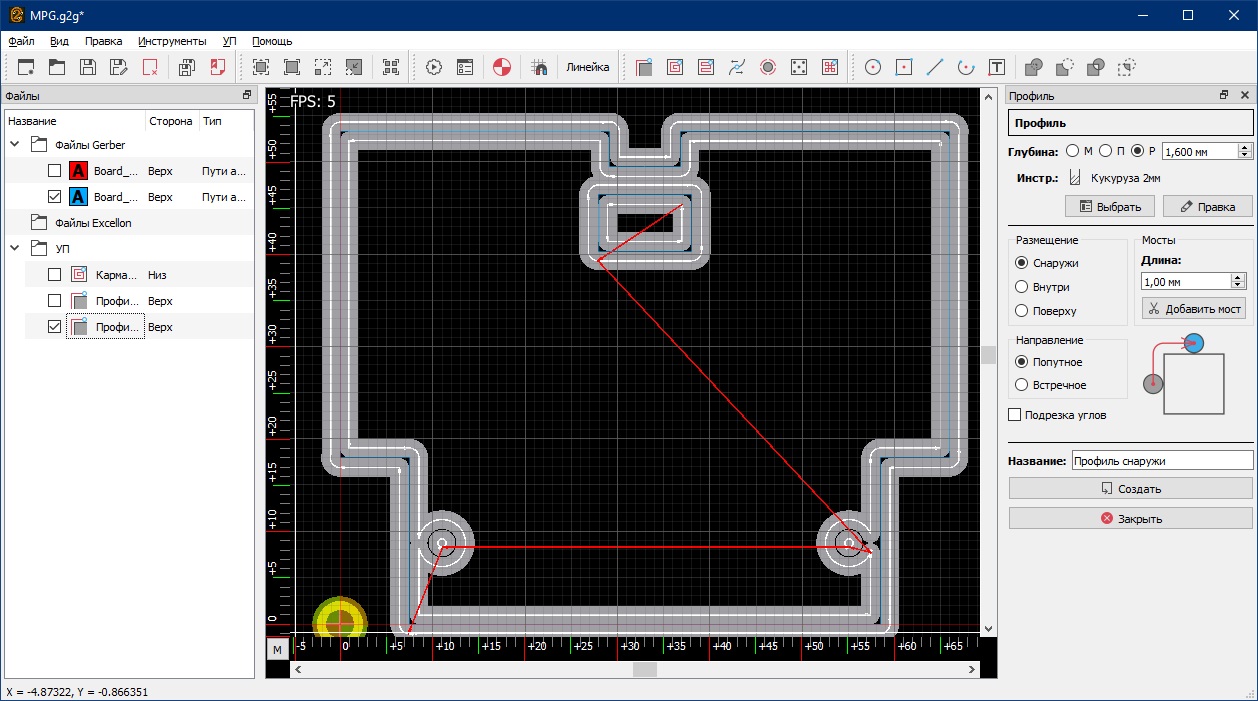Select the Drilling toolpath dice icon
Screen dimensions: 1258x701
[x=799, y=67]
